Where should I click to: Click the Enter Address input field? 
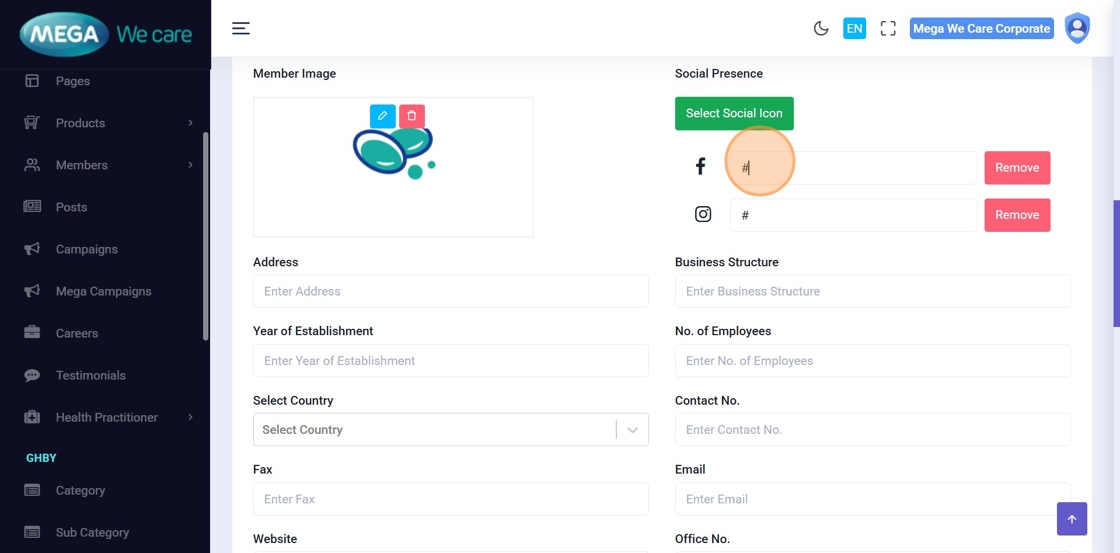point(450,292)
